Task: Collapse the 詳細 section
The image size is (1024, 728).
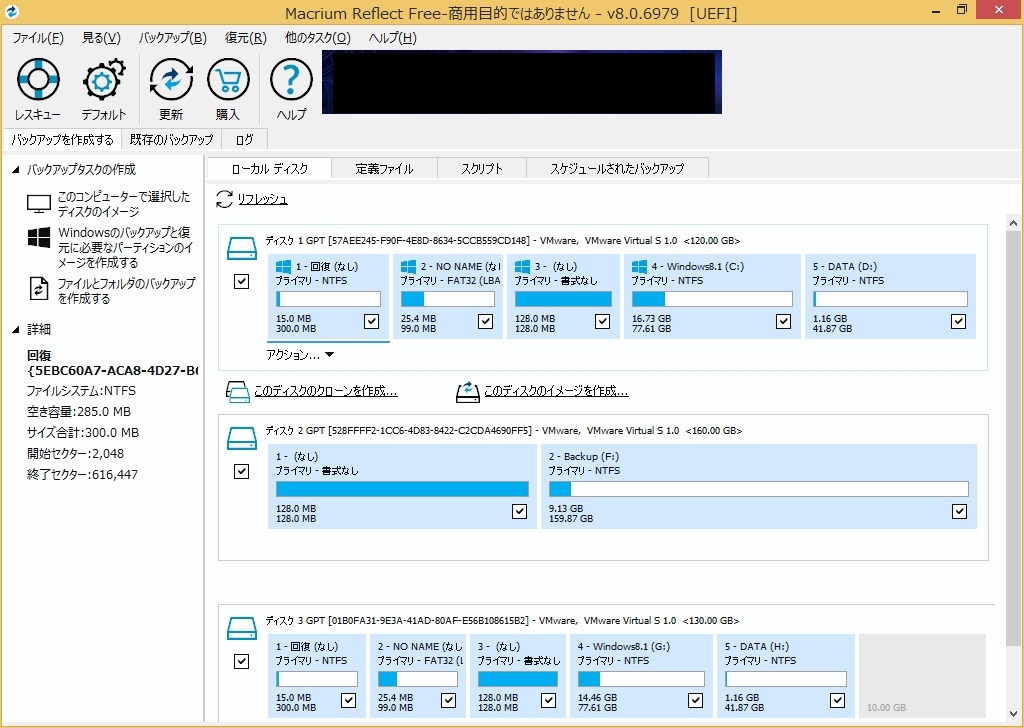Action: [16, 330]
